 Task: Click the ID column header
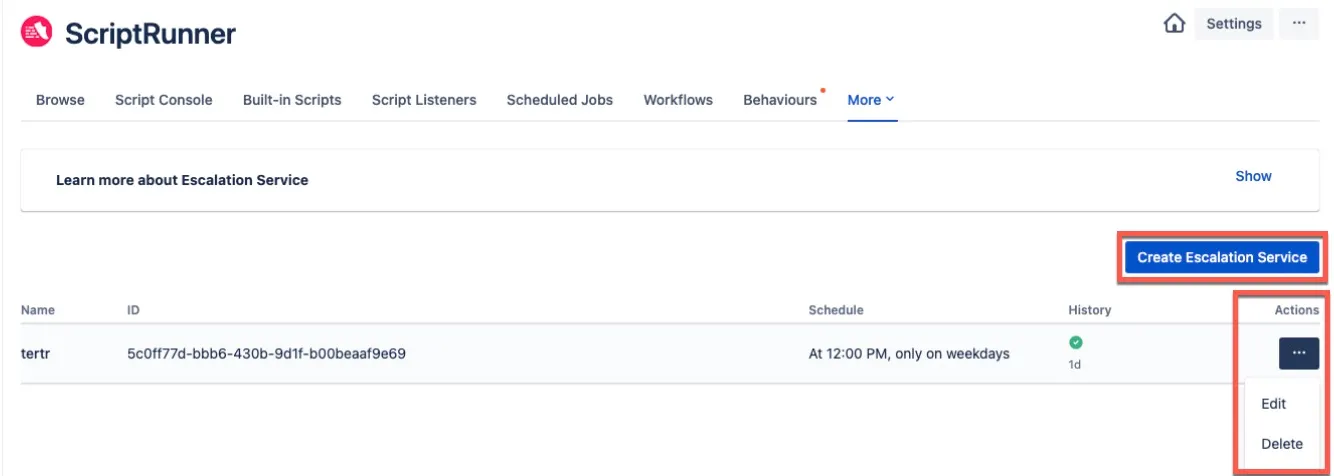(x=134, y=310)
